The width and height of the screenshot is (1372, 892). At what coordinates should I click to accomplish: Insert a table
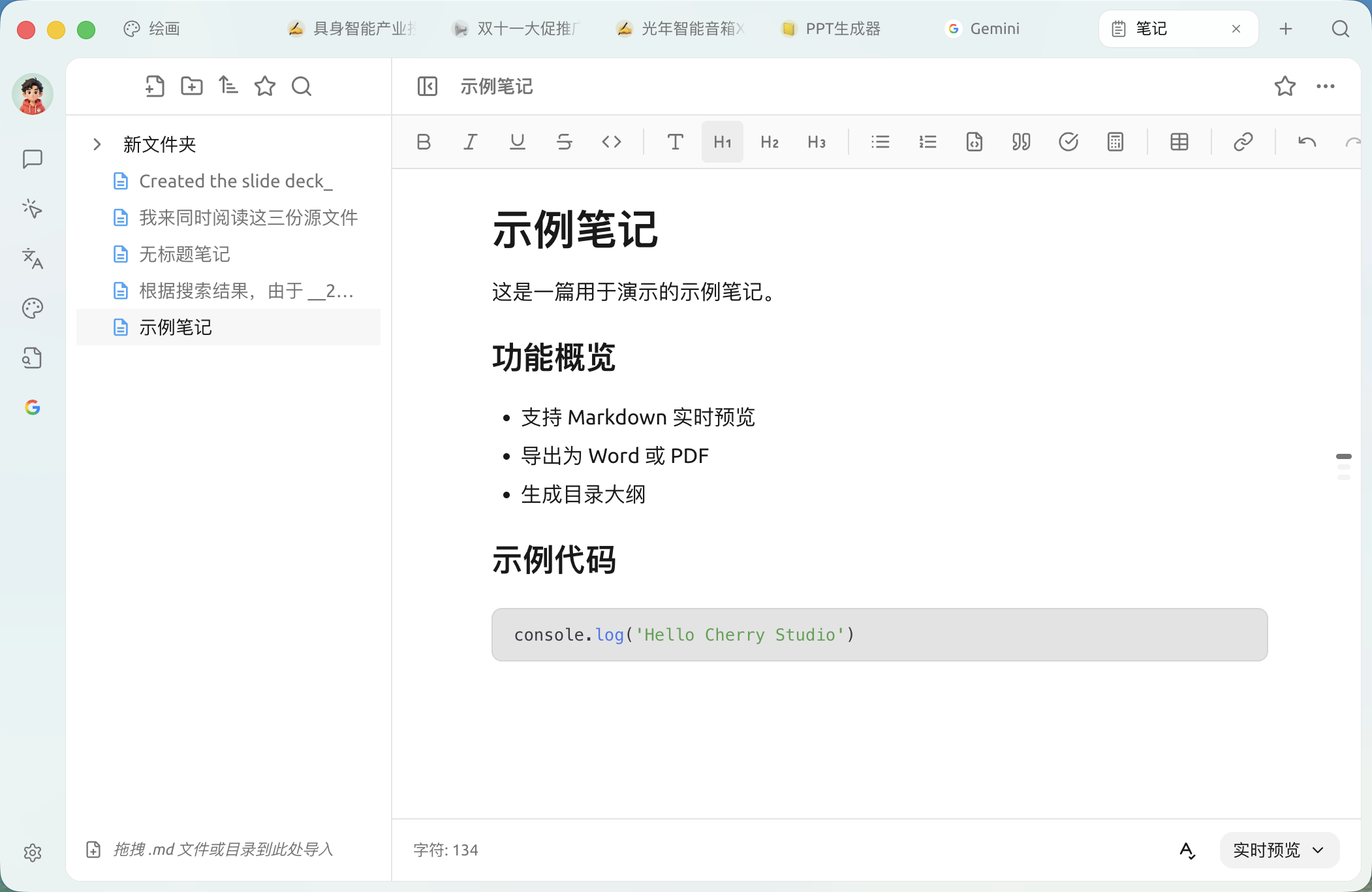click(x=1179, y=142)
